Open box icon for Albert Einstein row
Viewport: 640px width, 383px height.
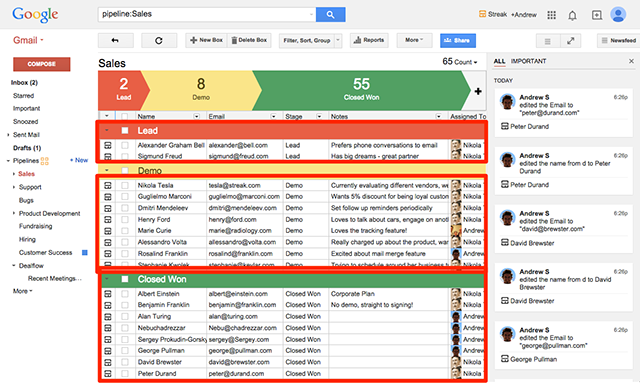(x=108, y=294)
